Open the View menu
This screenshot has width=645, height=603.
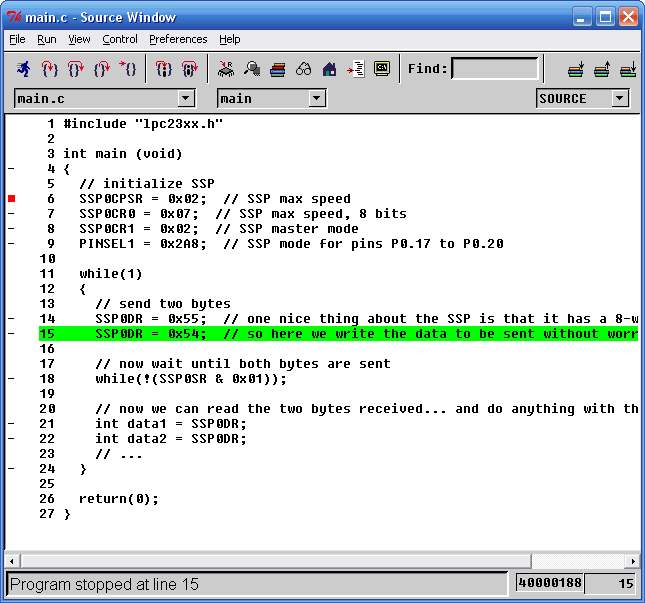click(79, 39)
